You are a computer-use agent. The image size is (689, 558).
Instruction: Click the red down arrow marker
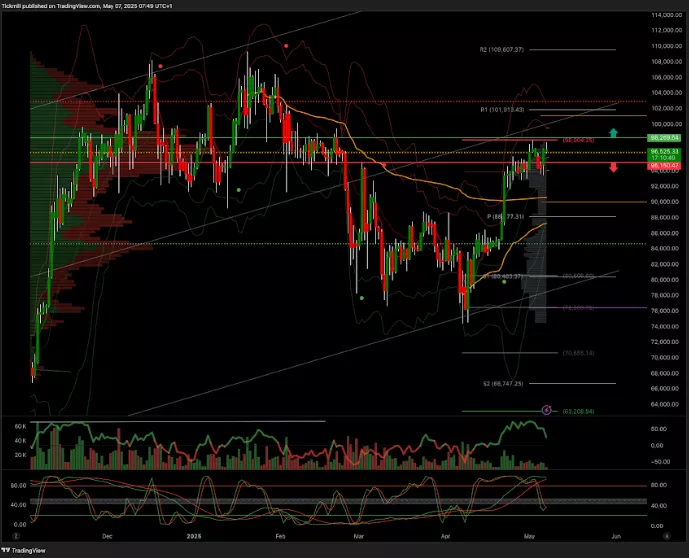click(613, 166)
